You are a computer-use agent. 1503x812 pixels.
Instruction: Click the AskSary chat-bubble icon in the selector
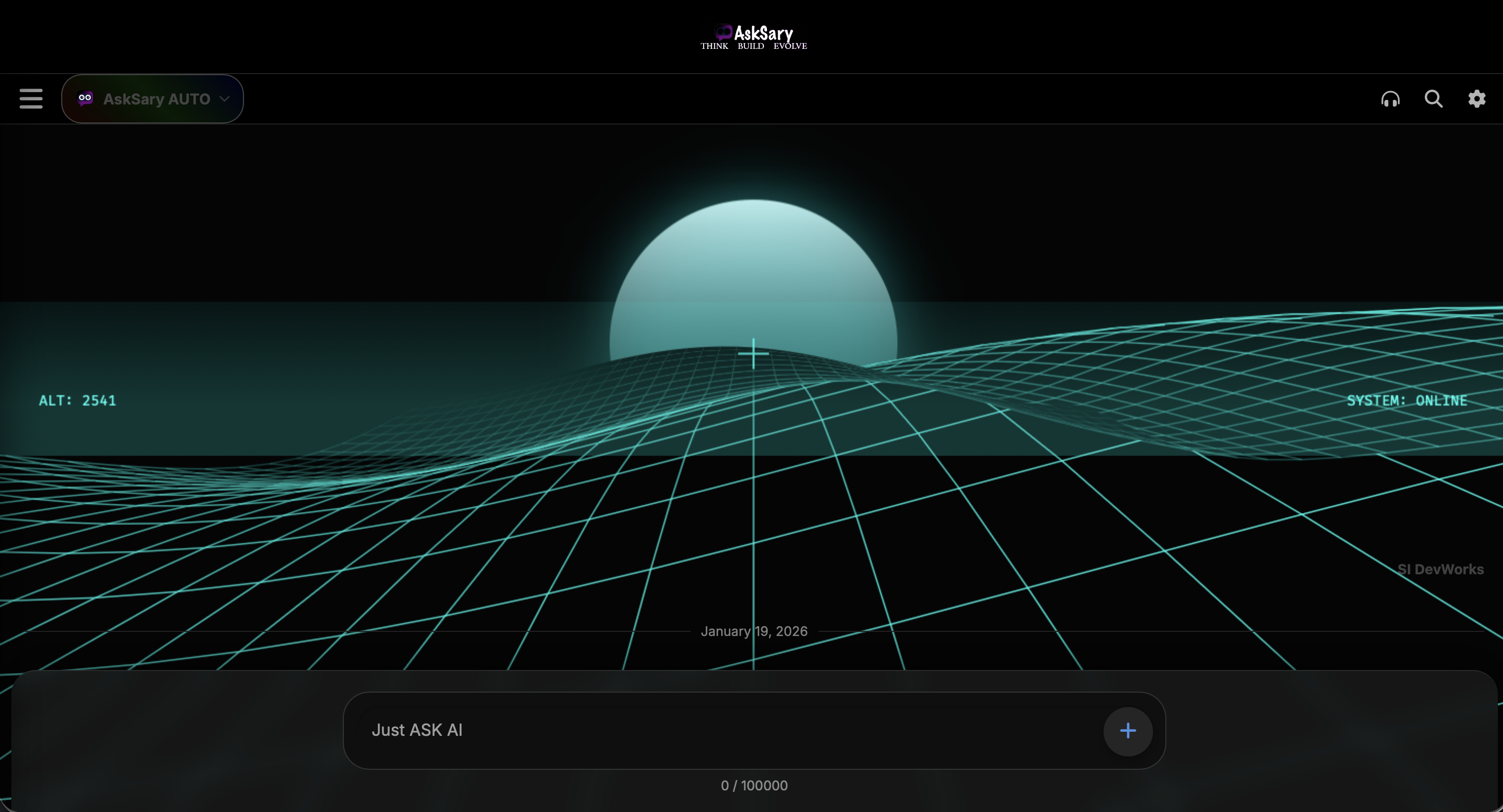(x=85, y=98)
